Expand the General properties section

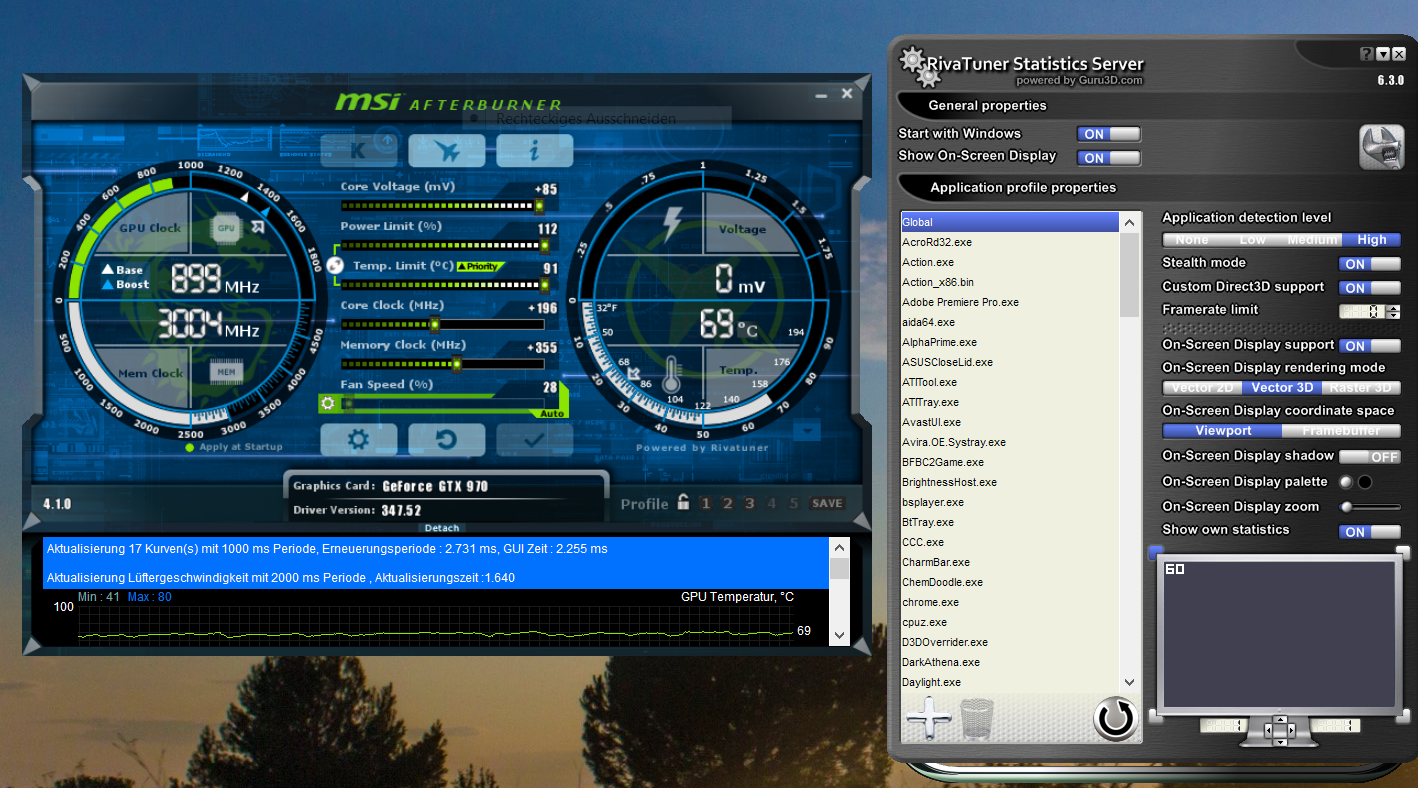(986, 105)
